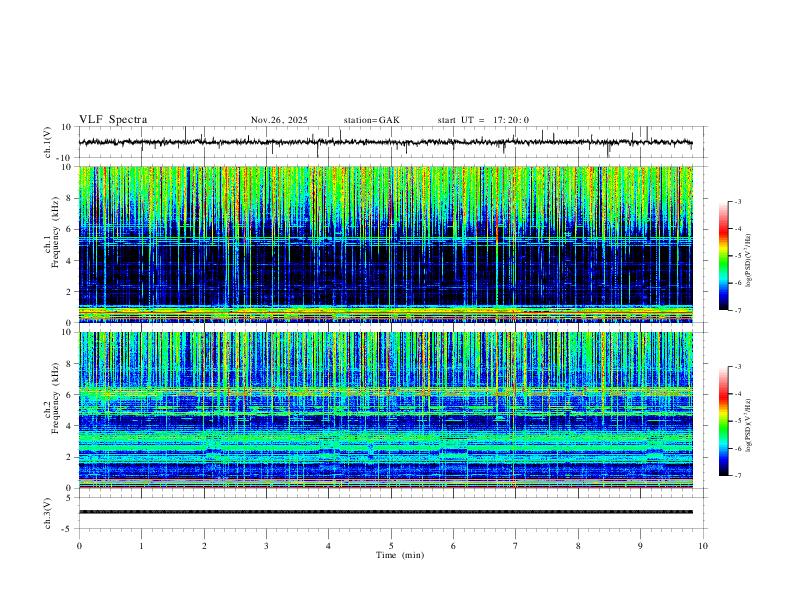Click the ch.2 "Frequency (kHz)" axis label
The width and height of the screenshot is (792, 612).
click(x=55, y=398)
